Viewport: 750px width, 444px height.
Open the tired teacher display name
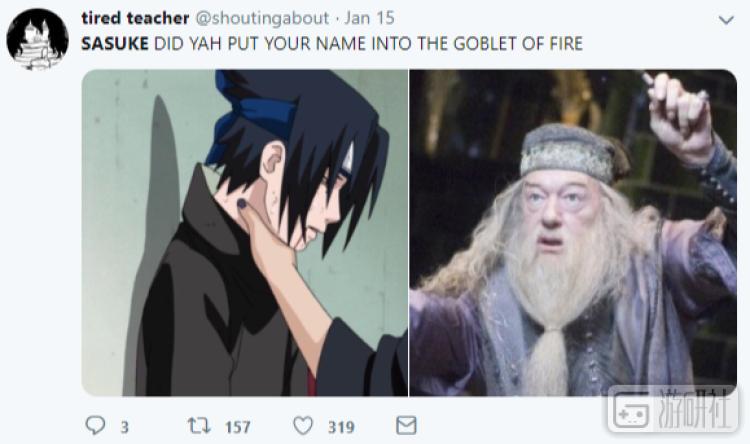click(135, 18)
